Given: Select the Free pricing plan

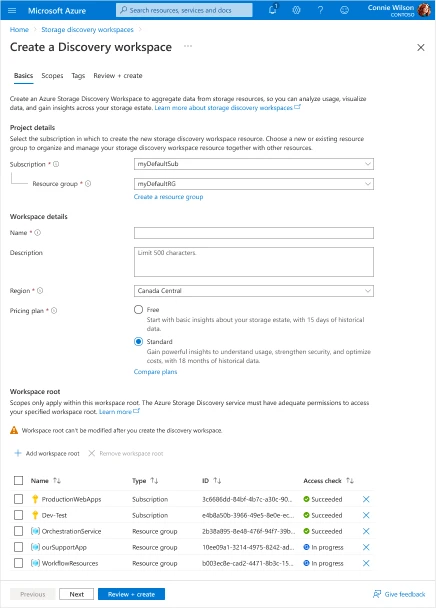Looking at the screenshot, I should (138, 309).
